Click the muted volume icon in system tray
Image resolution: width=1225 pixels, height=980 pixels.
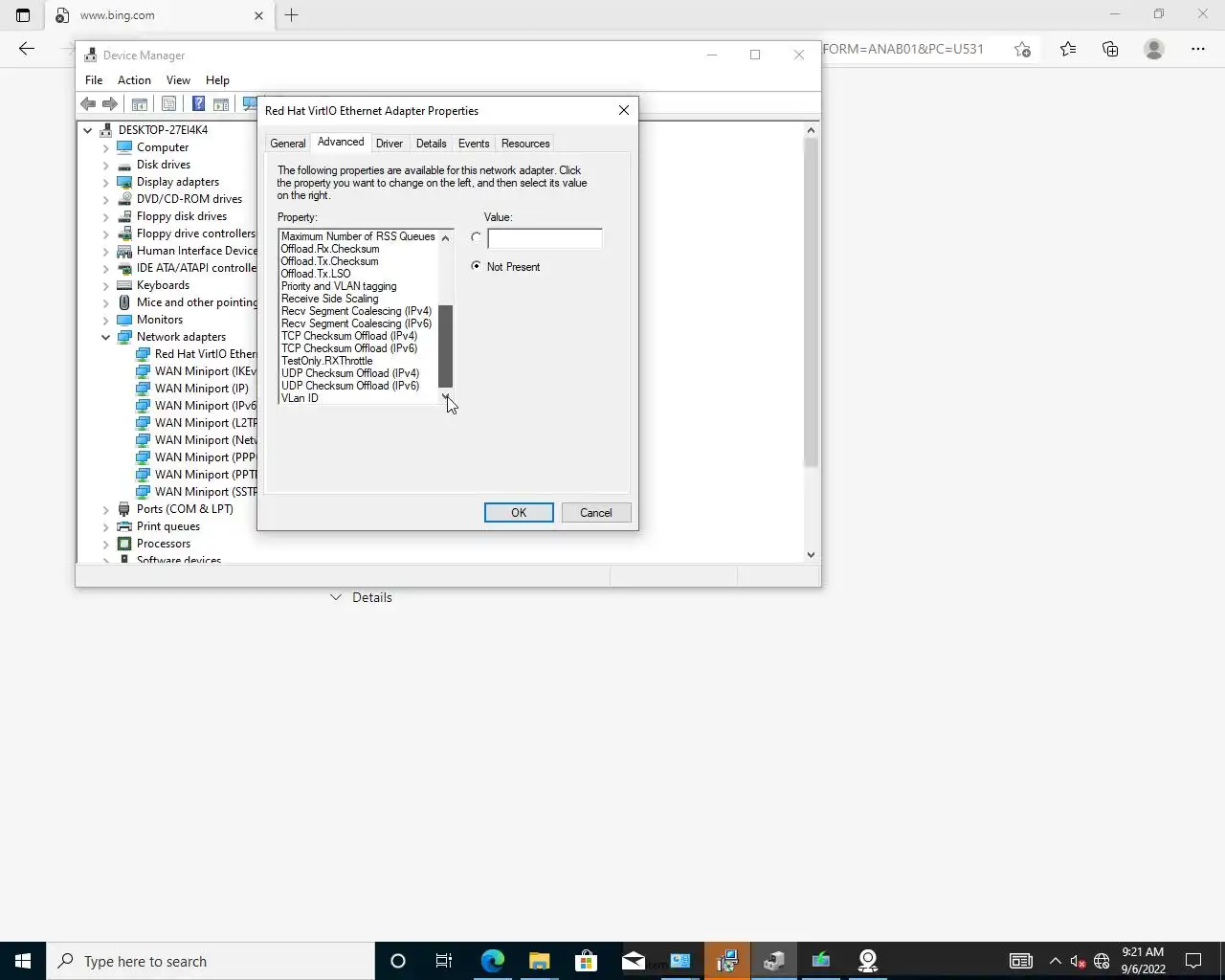coord(1078,961)
